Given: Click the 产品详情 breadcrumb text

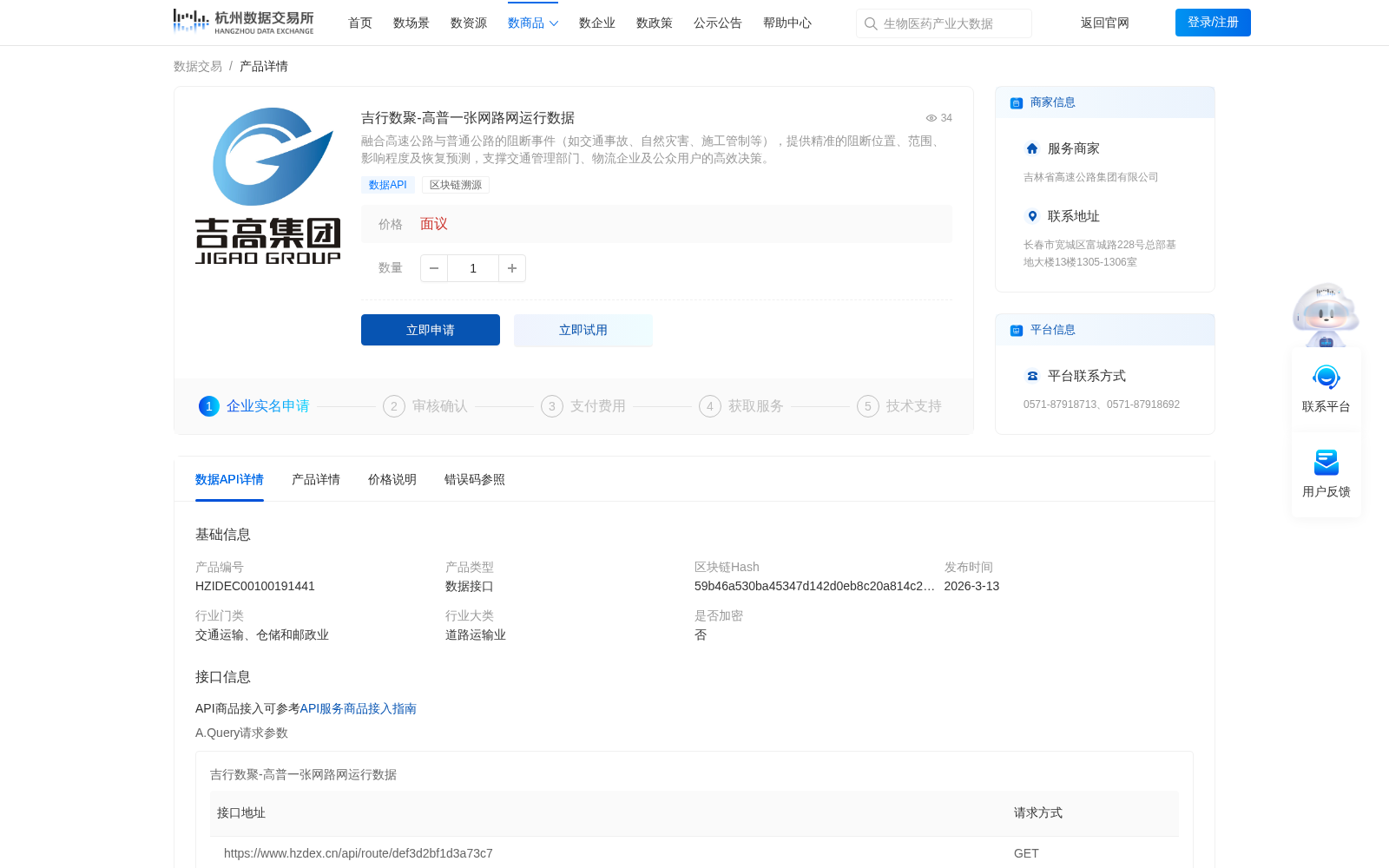Looking at the screenshot, I should click(x=264, y=66).
